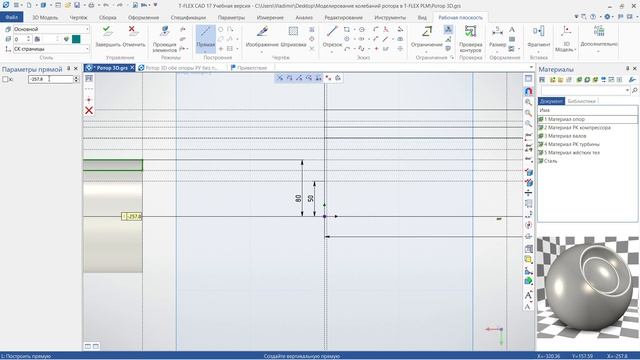Switch to the Чертёж ribbon tab
This screenshot has width=640, height=360.
tap(78, 18)
